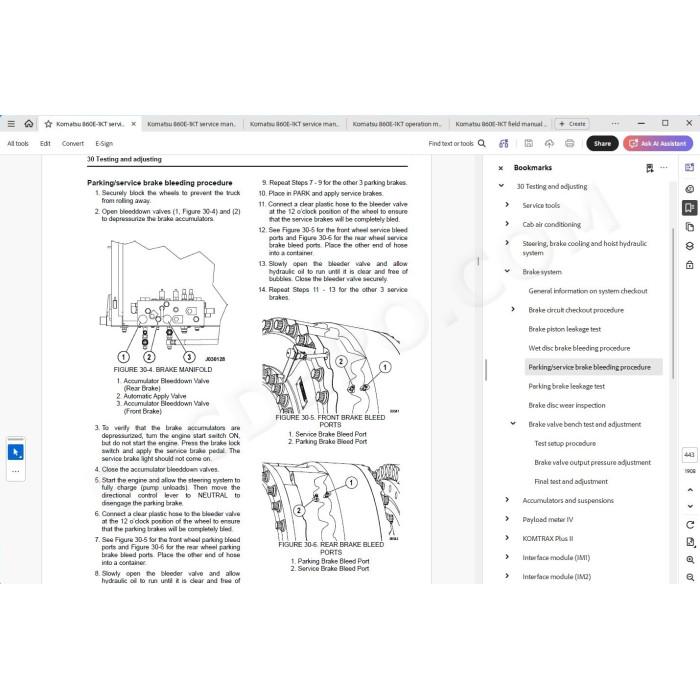This screenshot has height=700, width=700.
Task: Collapse Brake valve bench test bookmark
Action: 513,424
